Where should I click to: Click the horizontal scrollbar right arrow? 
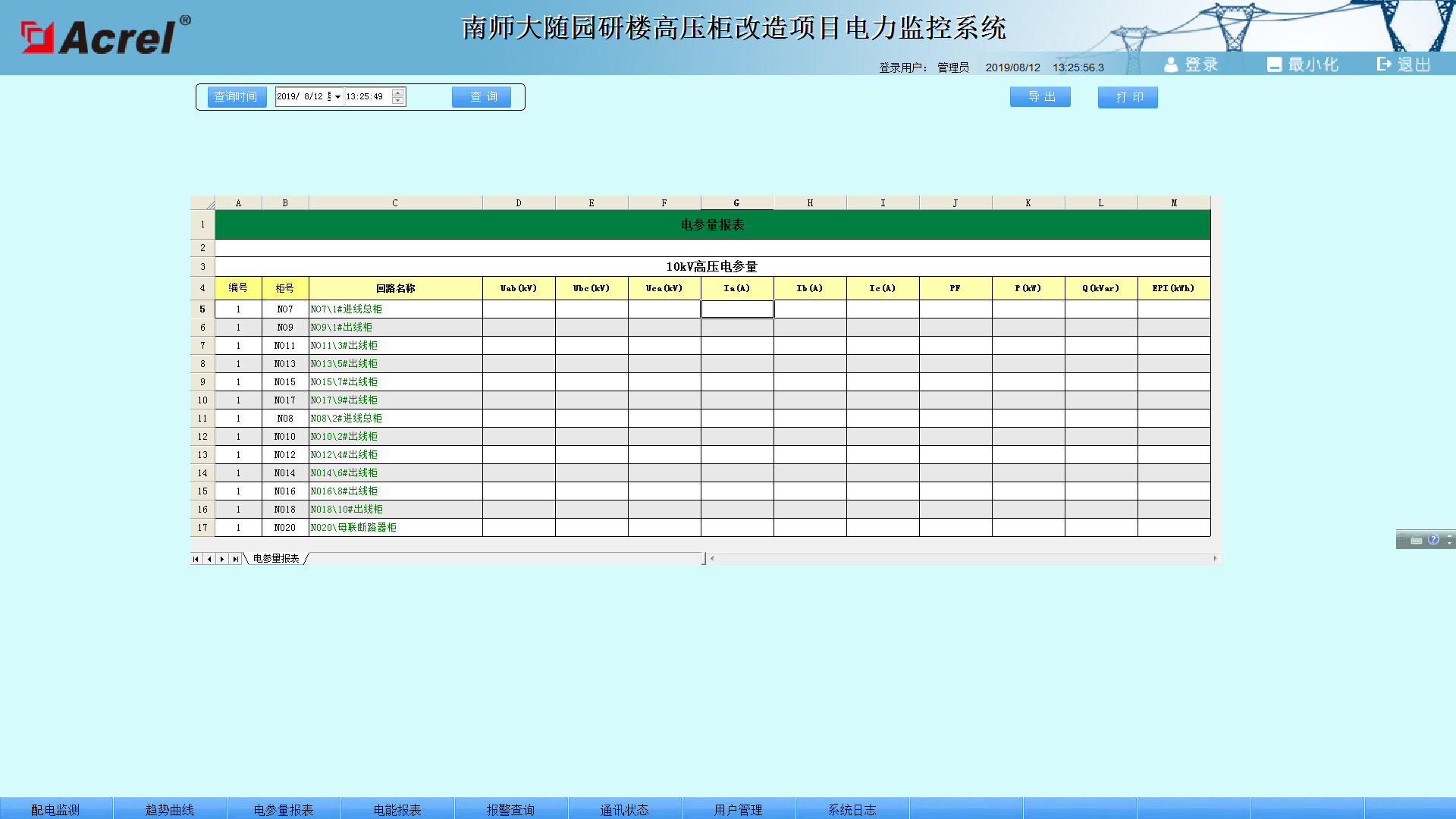point(1215,559)
